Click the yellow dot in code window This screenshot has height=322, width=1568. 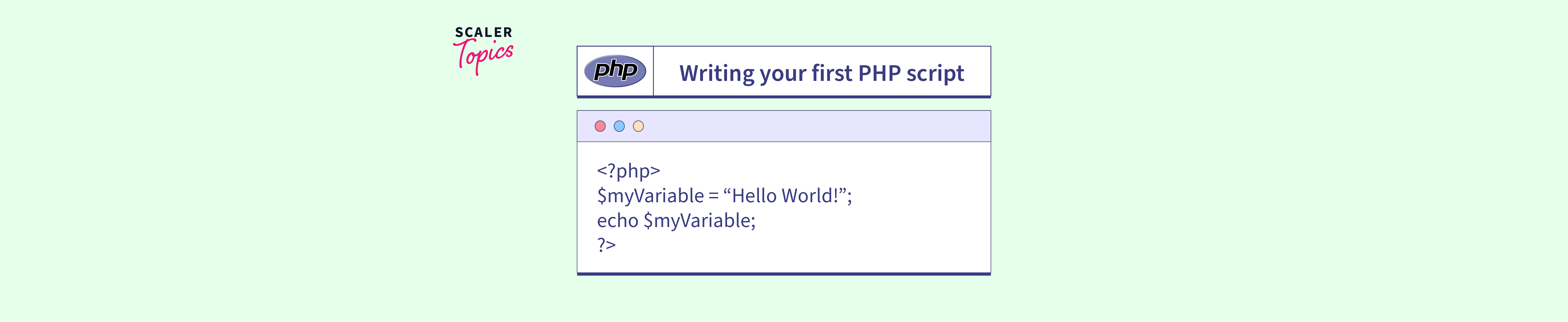[638, 126]
